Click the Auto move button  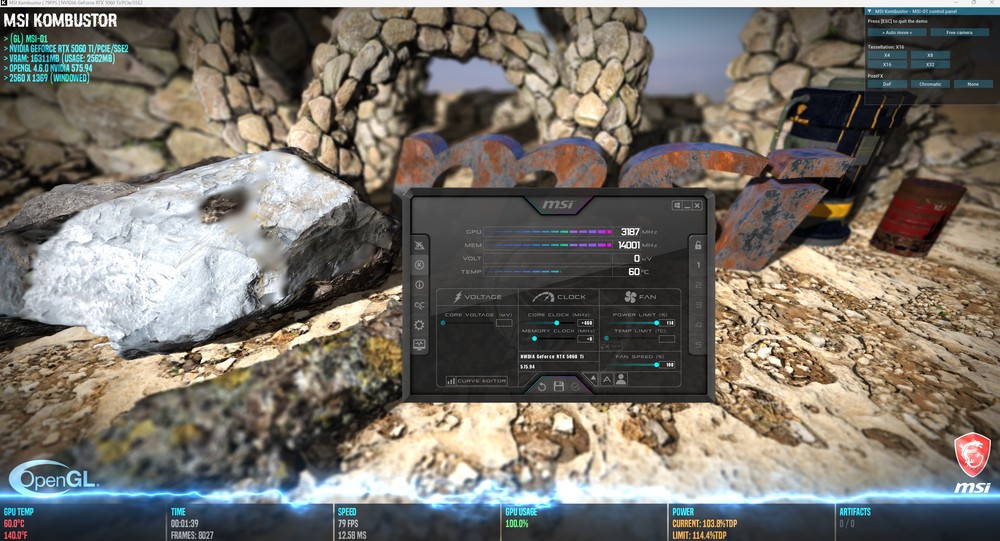tap(897, 33)
